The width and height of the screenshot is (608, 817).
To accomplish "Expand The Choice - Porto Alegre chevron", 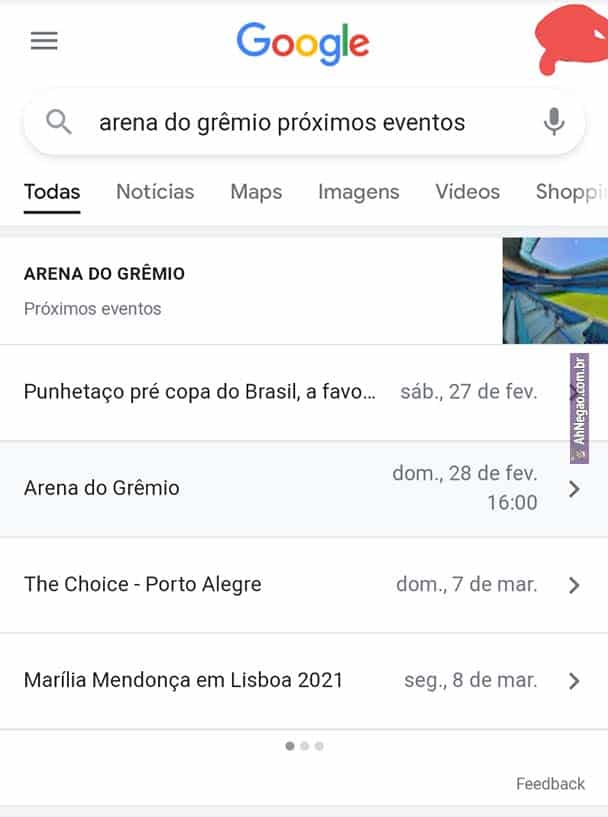I will pyautogui.click(x=574, y=585).
